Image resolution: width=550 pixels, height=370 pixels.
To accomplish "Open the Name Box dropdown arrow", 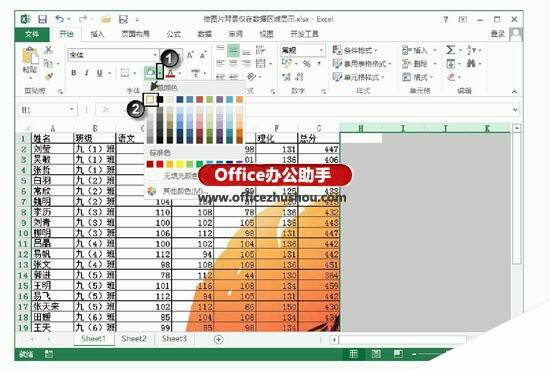I will coord(72,109).
